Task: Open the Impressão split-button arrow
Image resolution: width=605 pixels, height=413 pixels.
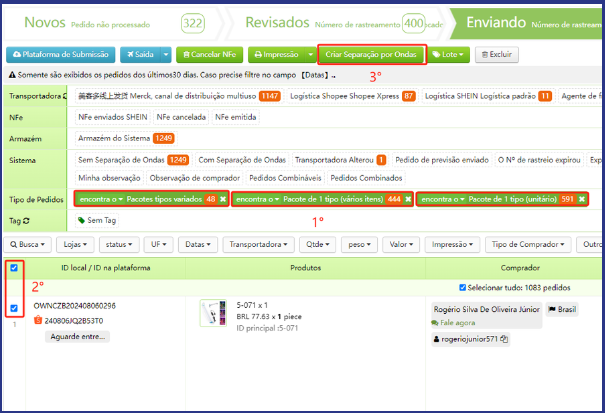Action: click(x=310, y=54)
